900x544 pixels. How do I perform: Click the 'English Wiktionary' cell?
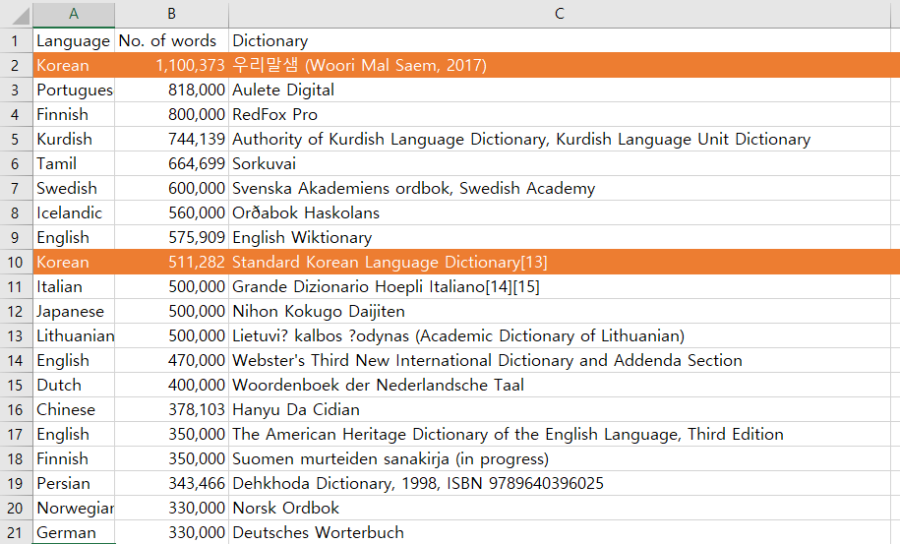[x=559, y=238]
